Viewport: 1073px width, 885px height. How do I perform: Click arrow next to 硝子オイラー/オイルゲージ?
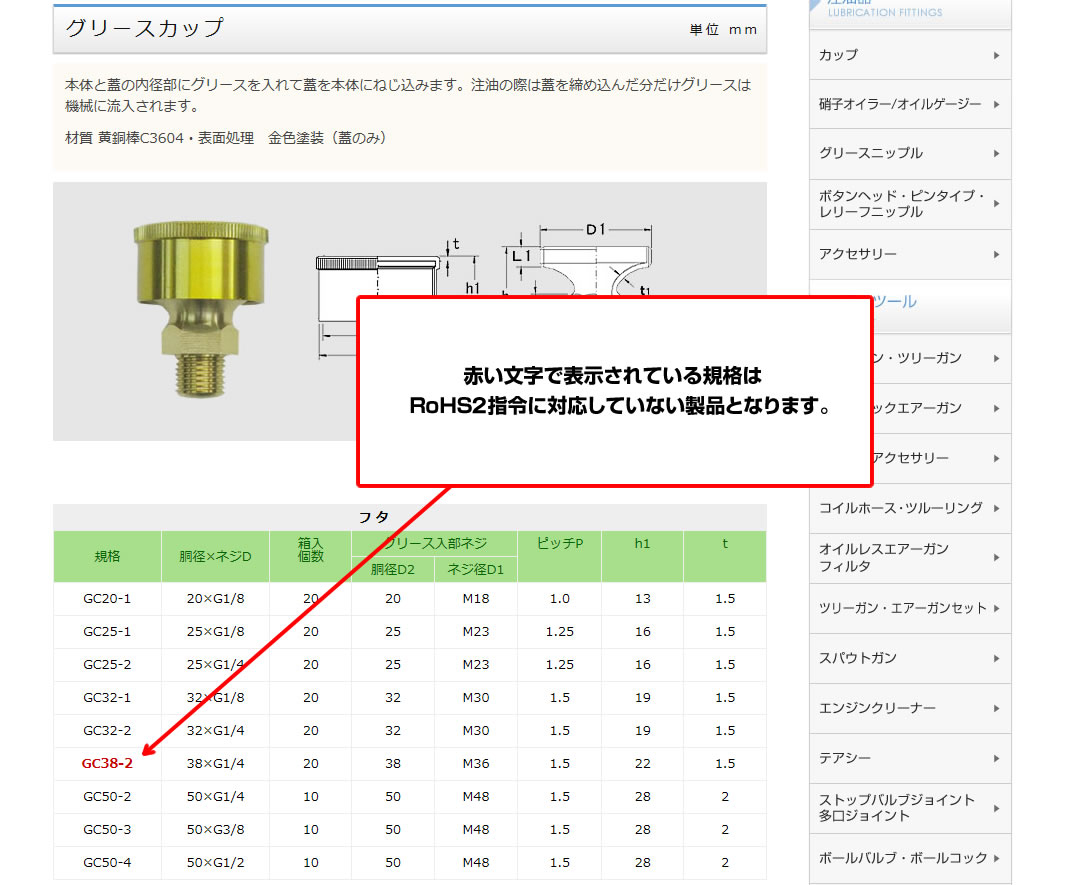(996, 105)
